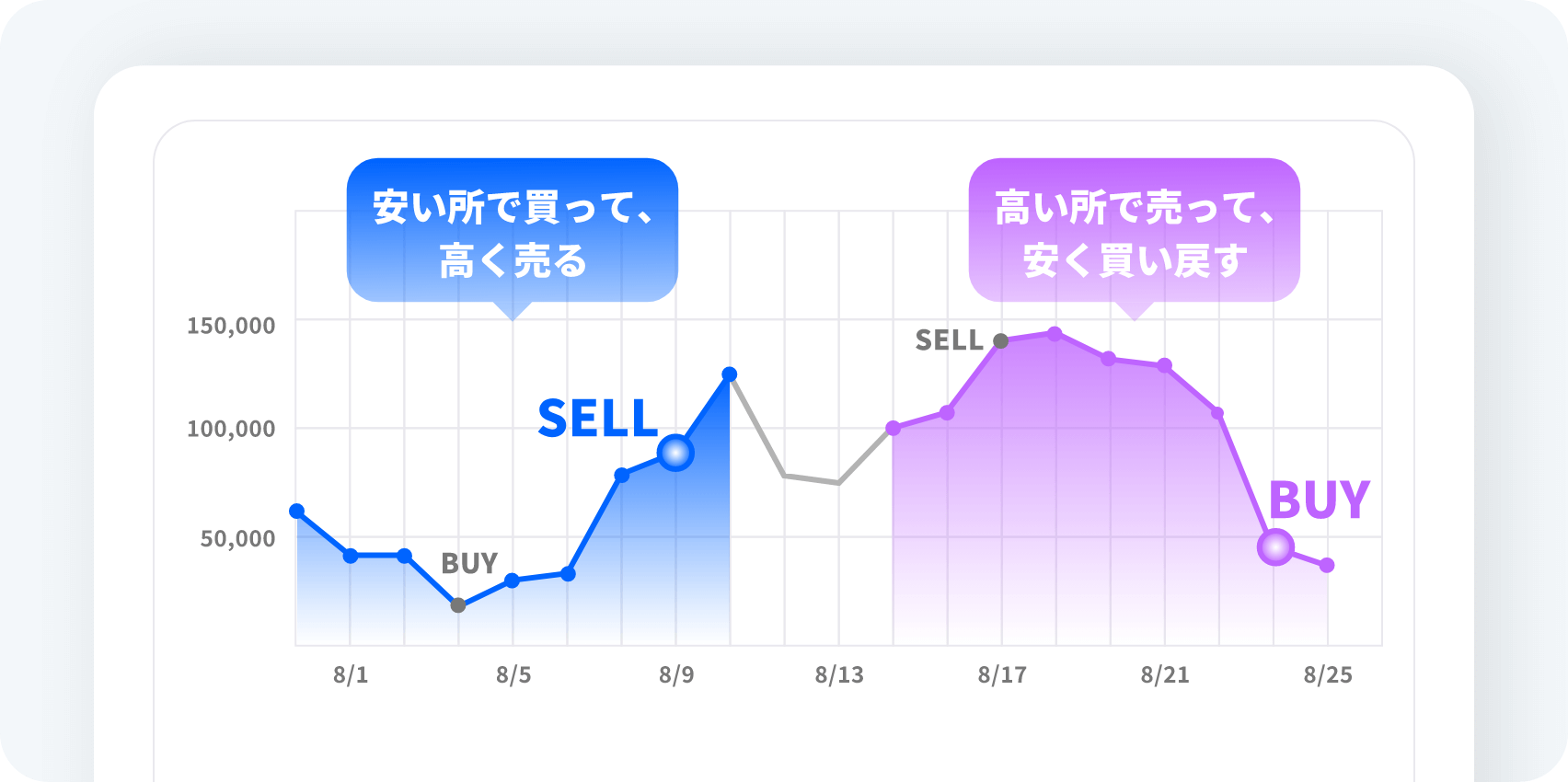Select the 100,000 y-axis label
The width and height of the screenshot is (1568, 782).
point(231,429)
